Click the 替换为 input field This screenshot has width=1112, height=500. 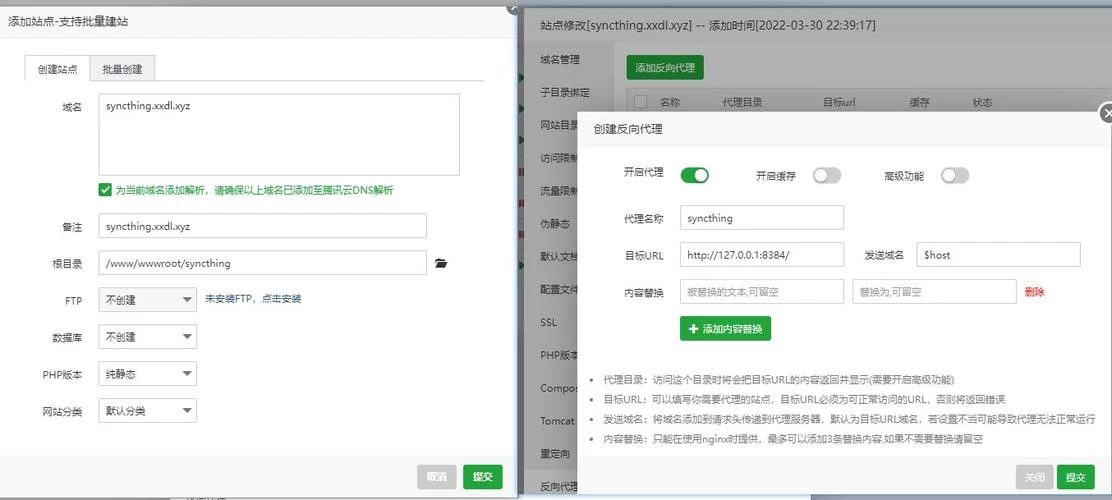click(x=935, y=291)
